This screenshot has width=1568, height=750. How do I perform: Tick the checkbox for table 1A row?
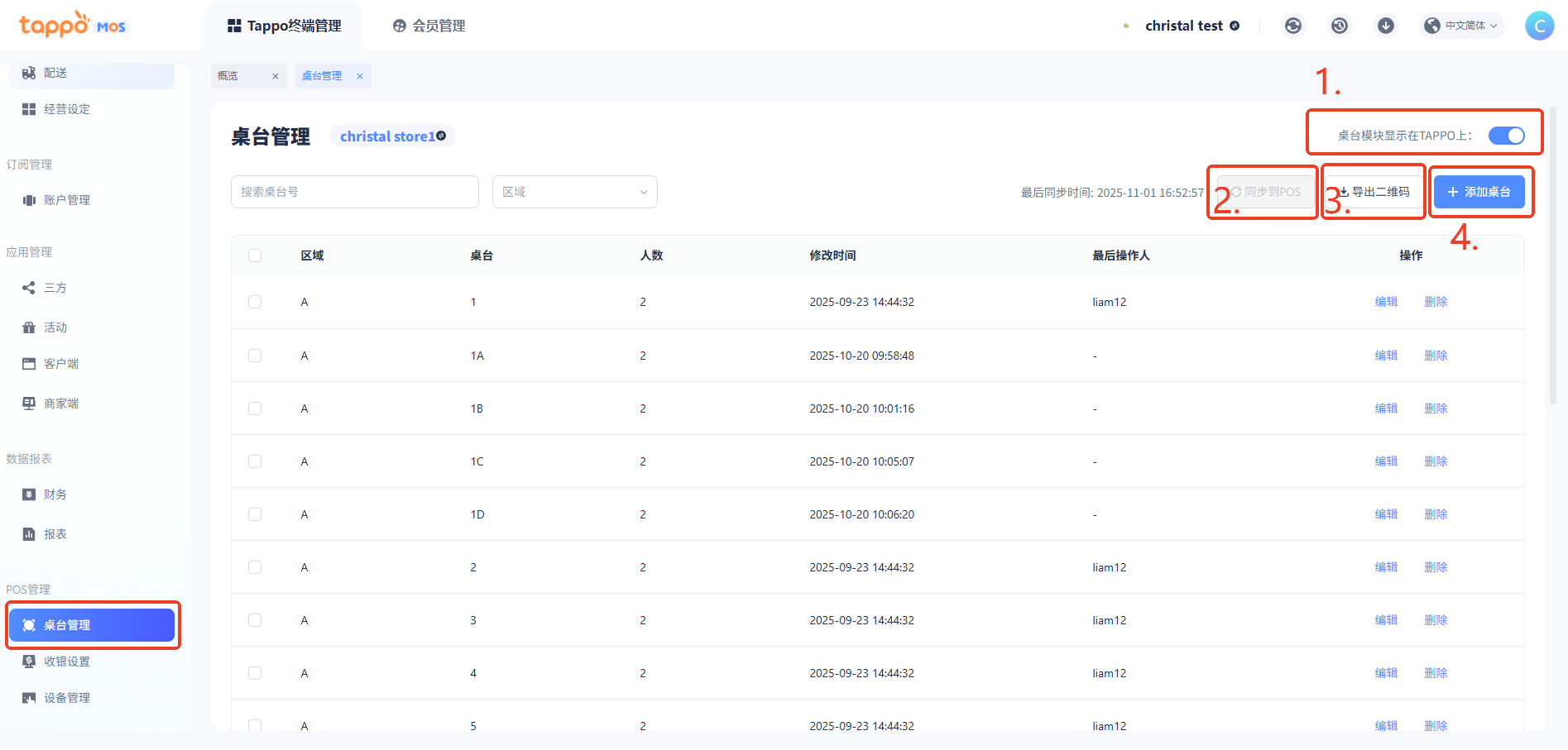[255, 356]
